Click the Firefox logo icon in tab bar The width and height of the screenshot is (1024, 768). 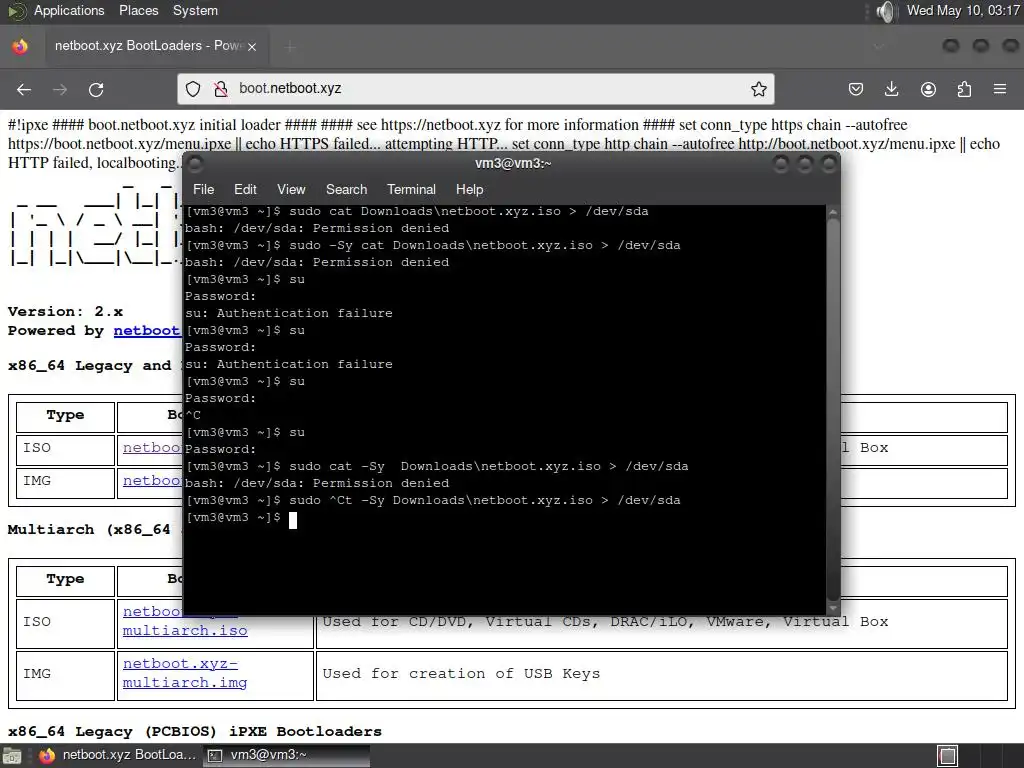tap(20, 46)
